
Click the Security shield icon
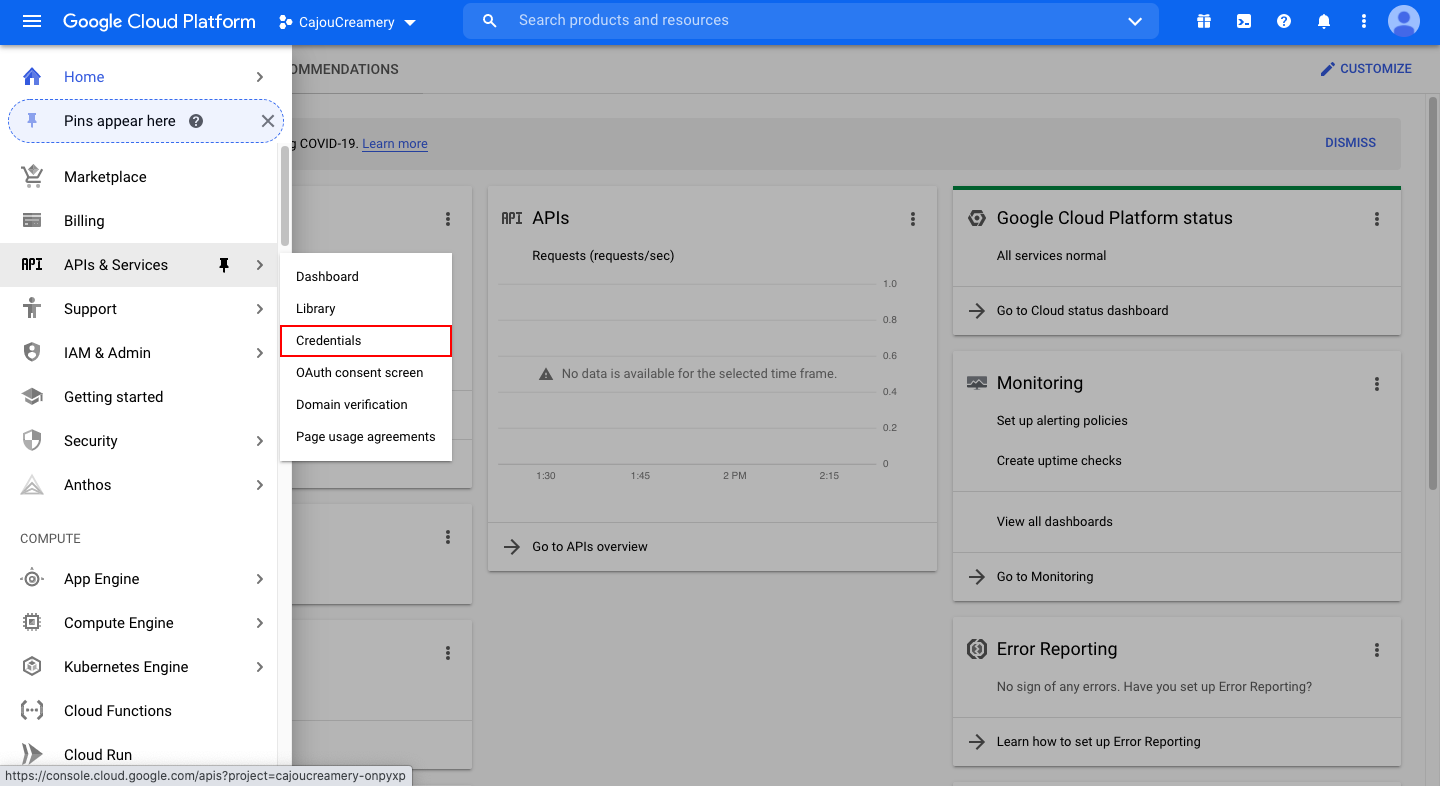pos(32,441)
